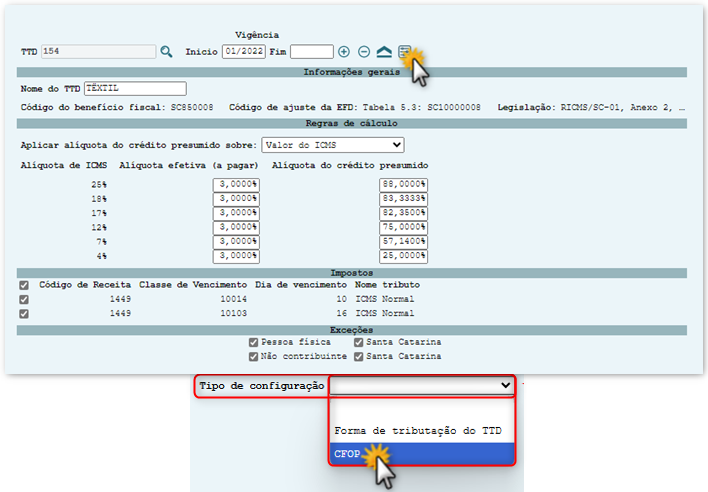Image resolution: width=708 pixels, height=492 pixels.
Task: Click the plus icon to add Vigência
Action: coord(344,51)
